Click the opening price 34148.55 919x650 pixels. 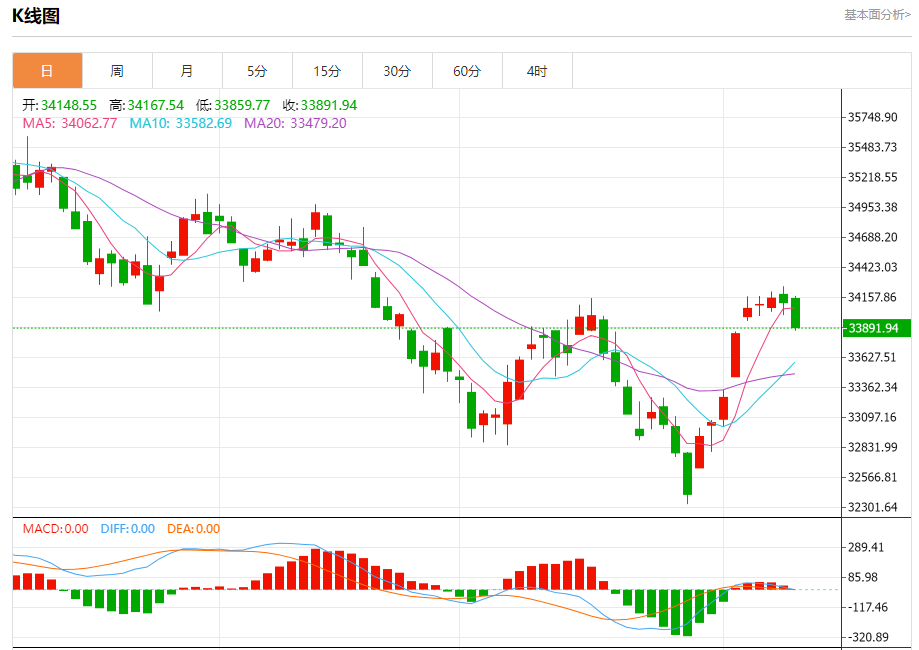pos(69,106)
